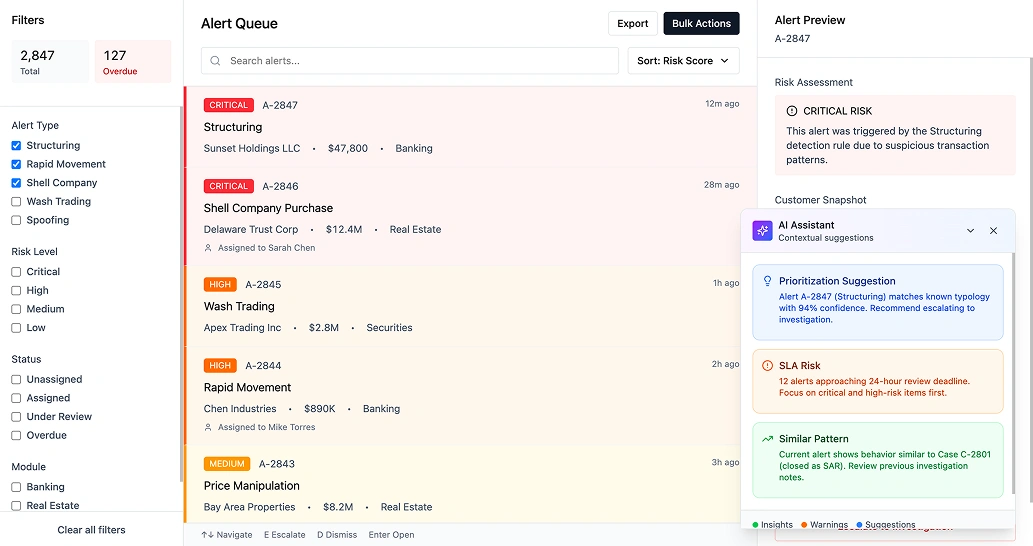The height and width of the screenshot is (546, 1033).
Task: Select the SLA Risk card
Action: tap(878, 381)
